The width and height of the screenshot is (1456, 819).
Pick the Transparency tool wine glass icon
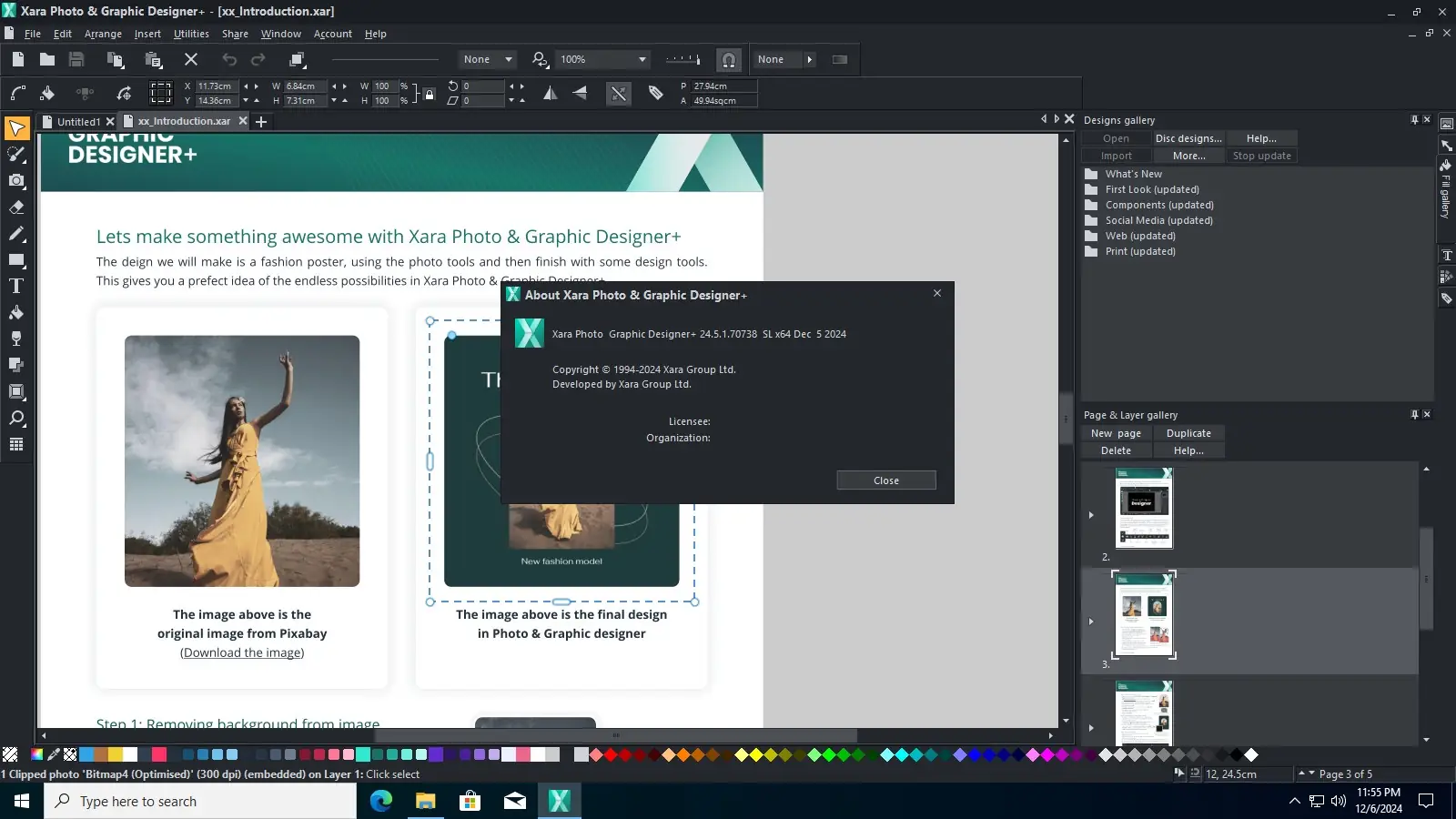click(16, 339)
